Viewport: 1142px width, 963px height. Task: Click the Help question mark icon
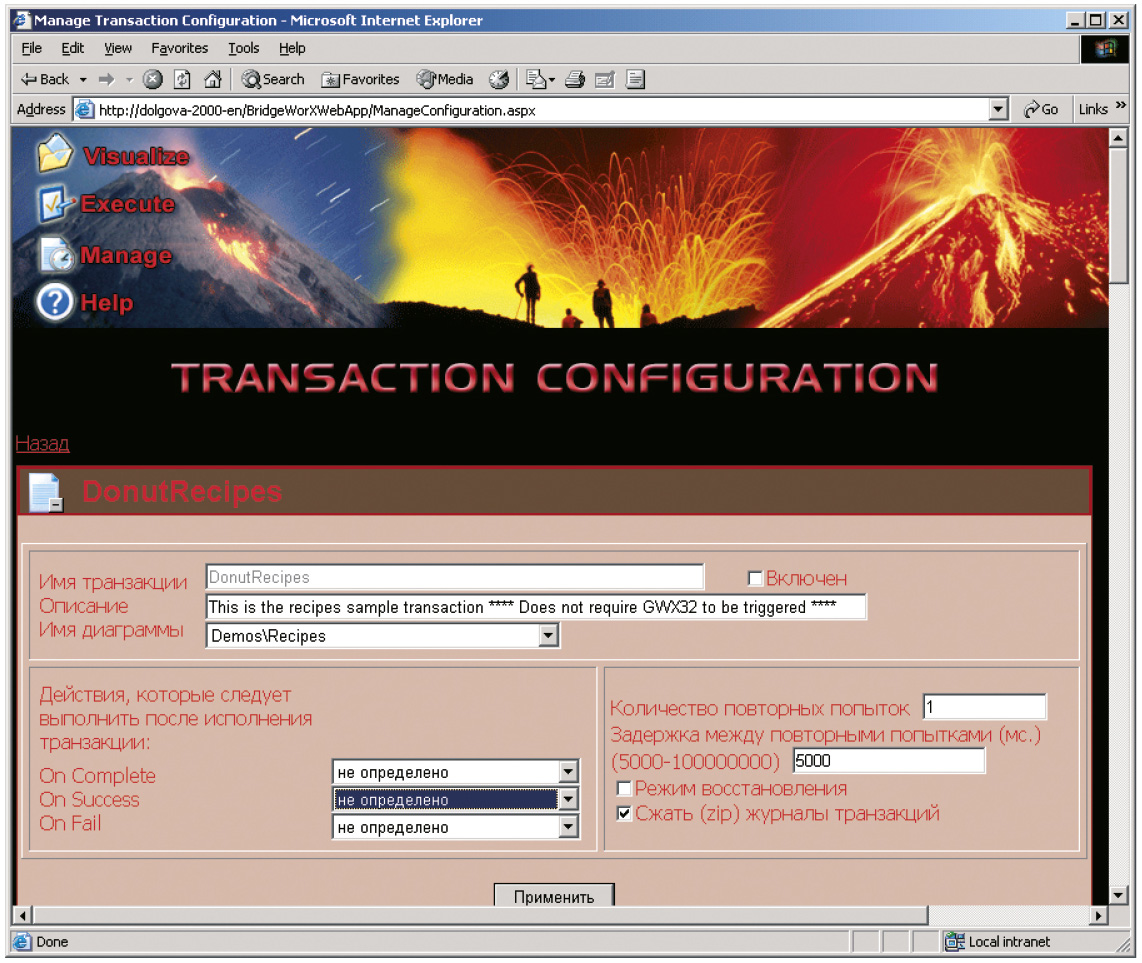pos(55,302)
